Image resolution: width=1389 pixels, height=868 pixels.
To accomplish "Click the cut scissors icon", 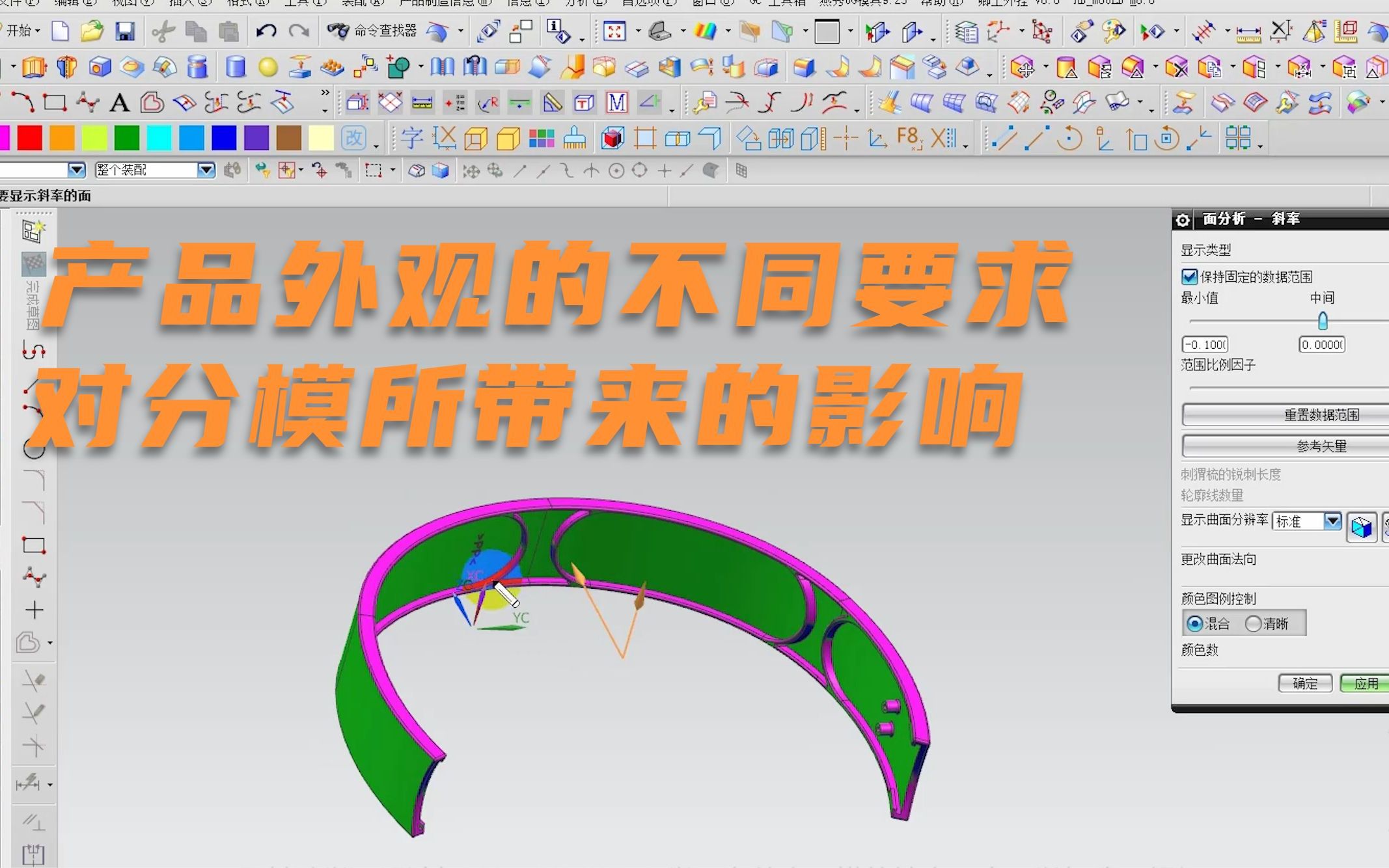I will pyautogui.click(x=163, y=31).
